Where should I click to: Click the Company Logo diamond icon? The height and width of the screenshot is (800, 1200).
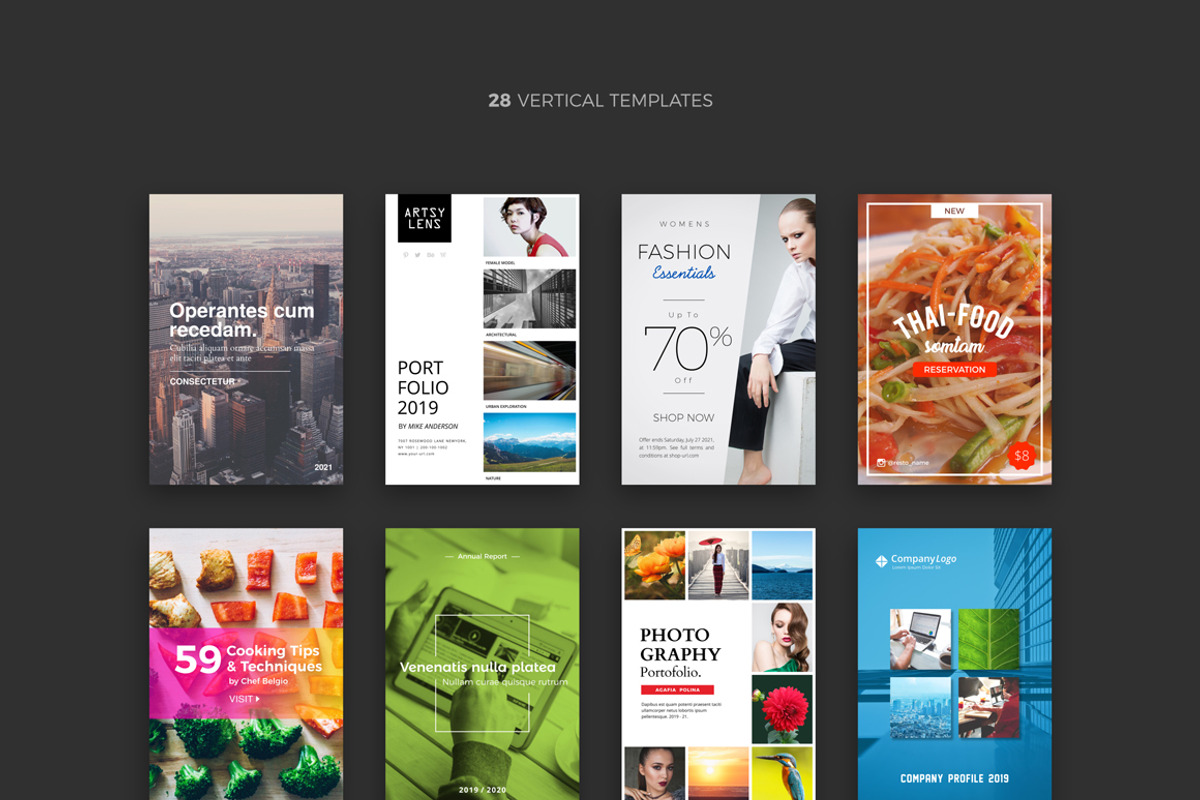881,561
